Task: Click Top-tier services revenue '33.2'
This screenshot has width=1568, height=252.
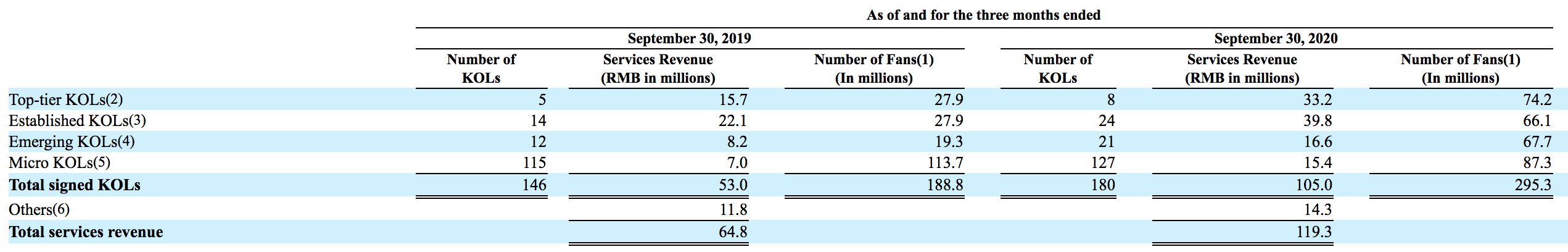Action: coord(1317,99)
